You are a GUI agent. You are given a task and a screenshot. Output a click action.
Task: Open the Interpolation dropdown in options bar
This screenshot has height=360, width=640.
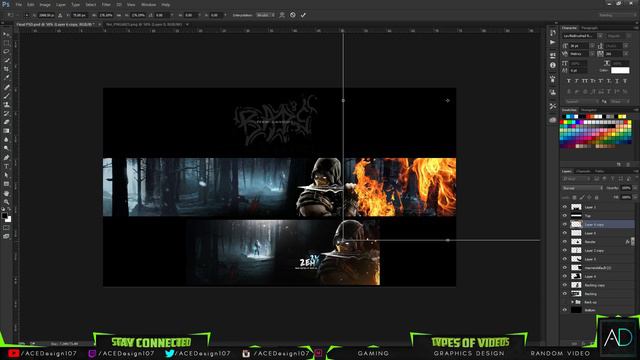coord(265,15)
